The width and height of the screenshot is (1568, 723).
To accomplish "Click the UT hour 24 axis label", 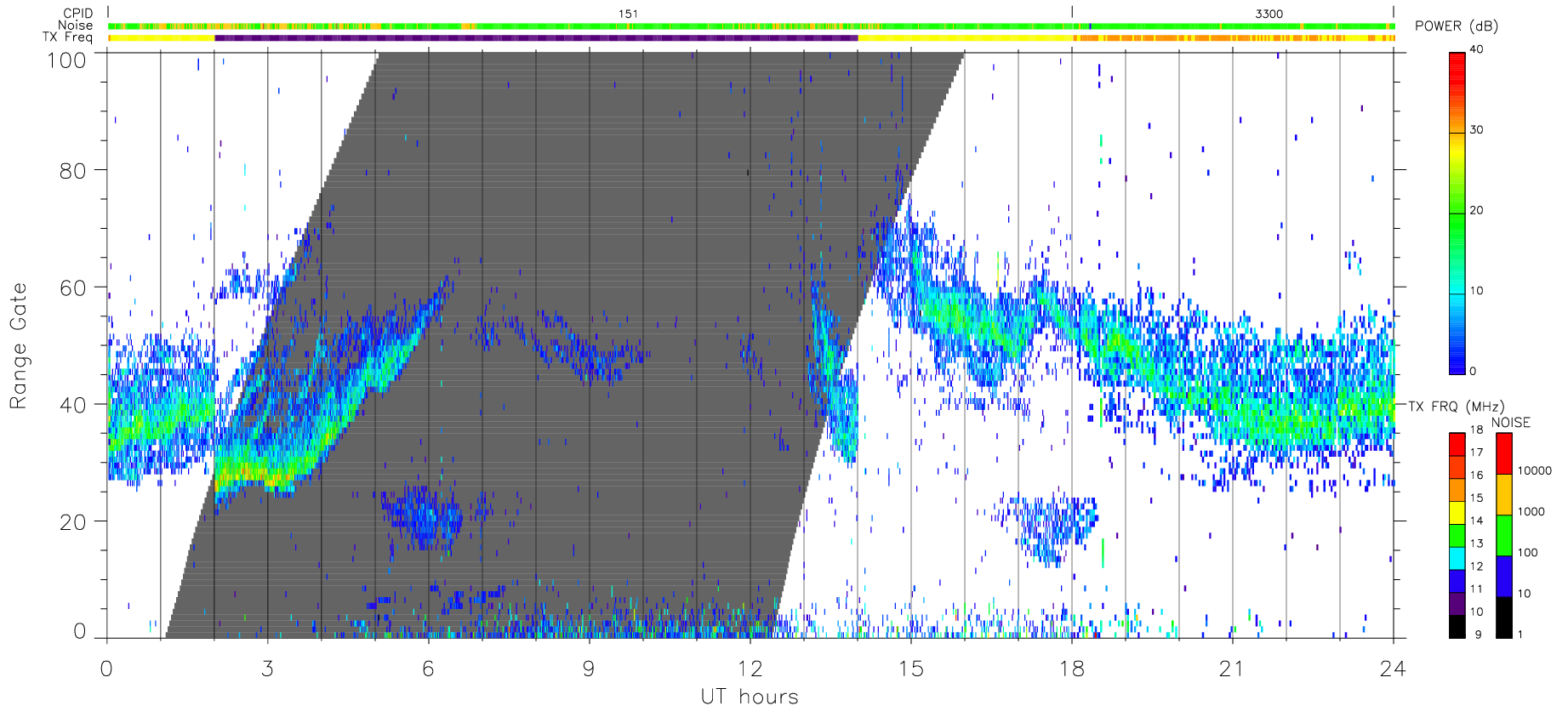I will (x=1393, y=669).
